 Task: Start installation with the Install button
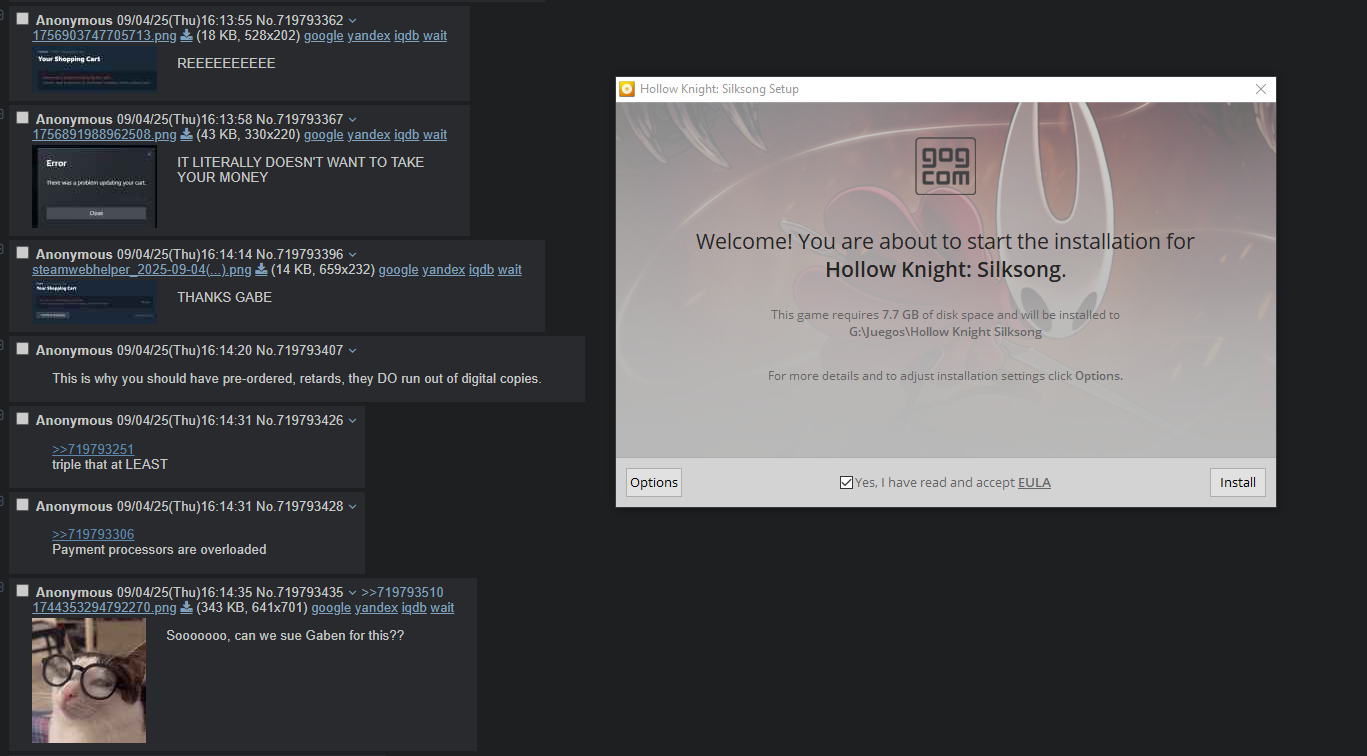[x=1238, y=483]
